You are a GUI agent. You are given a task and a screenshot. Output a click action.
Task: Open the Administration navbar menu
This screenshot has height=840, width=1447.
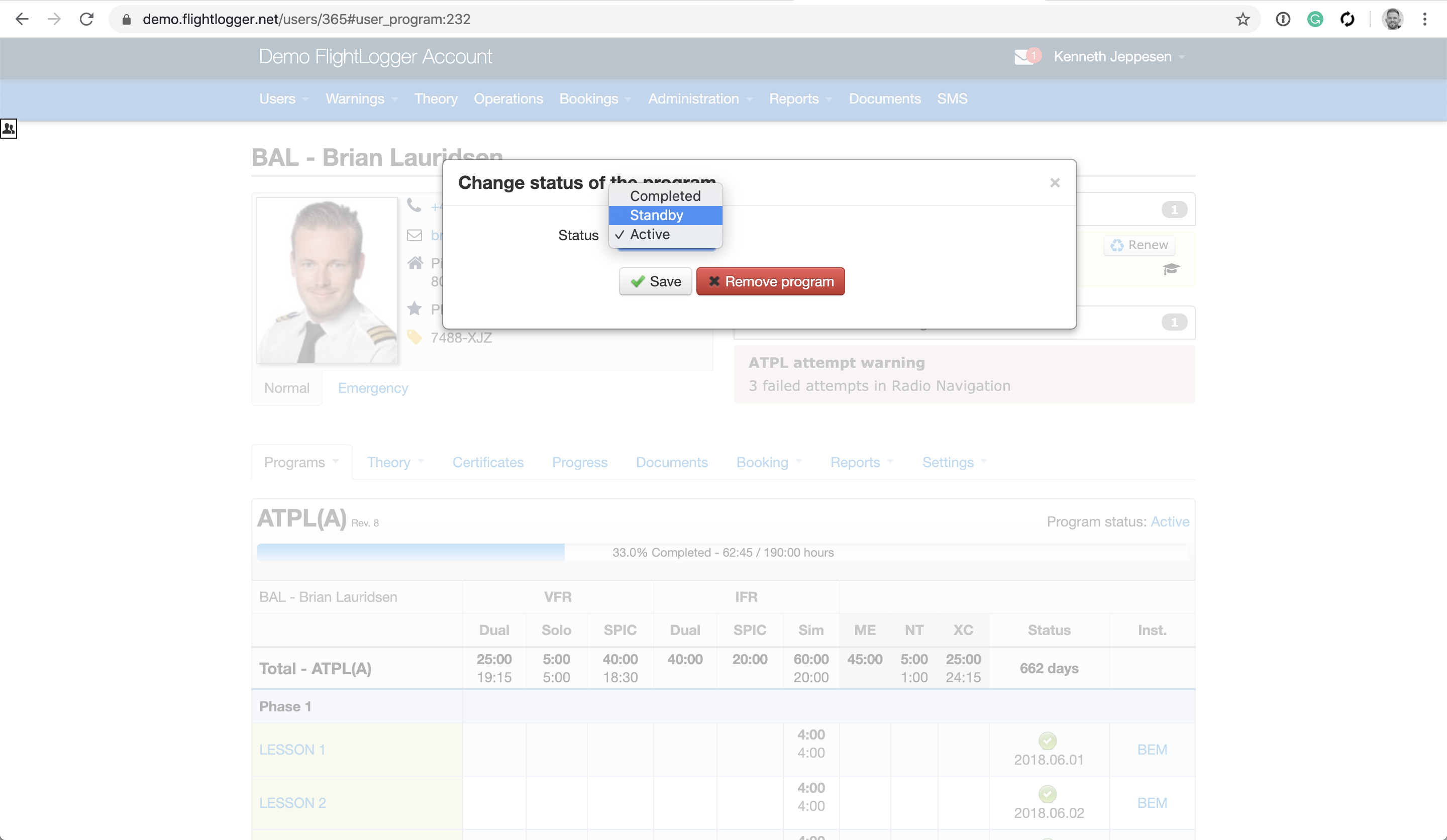coord(700,99)
